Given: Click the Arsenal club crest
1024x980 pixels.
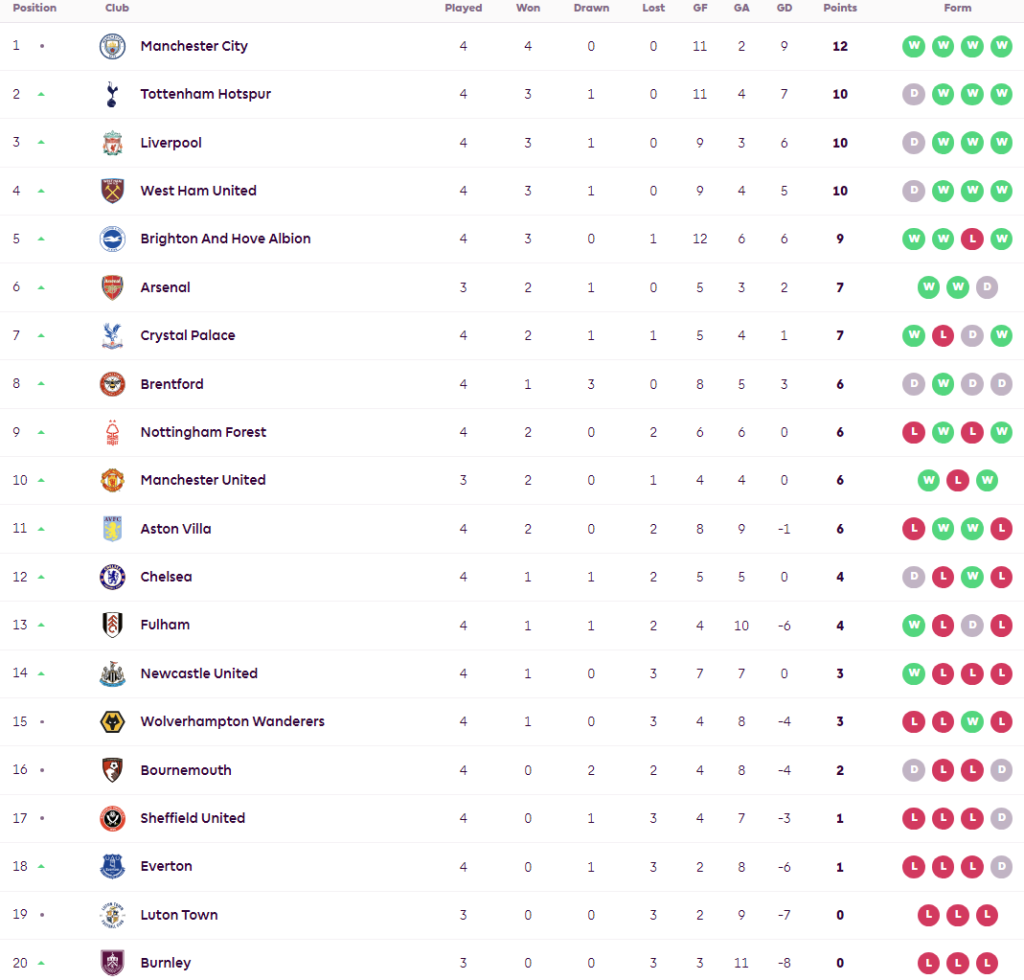Looking at the screenshot, I should 112,288.
